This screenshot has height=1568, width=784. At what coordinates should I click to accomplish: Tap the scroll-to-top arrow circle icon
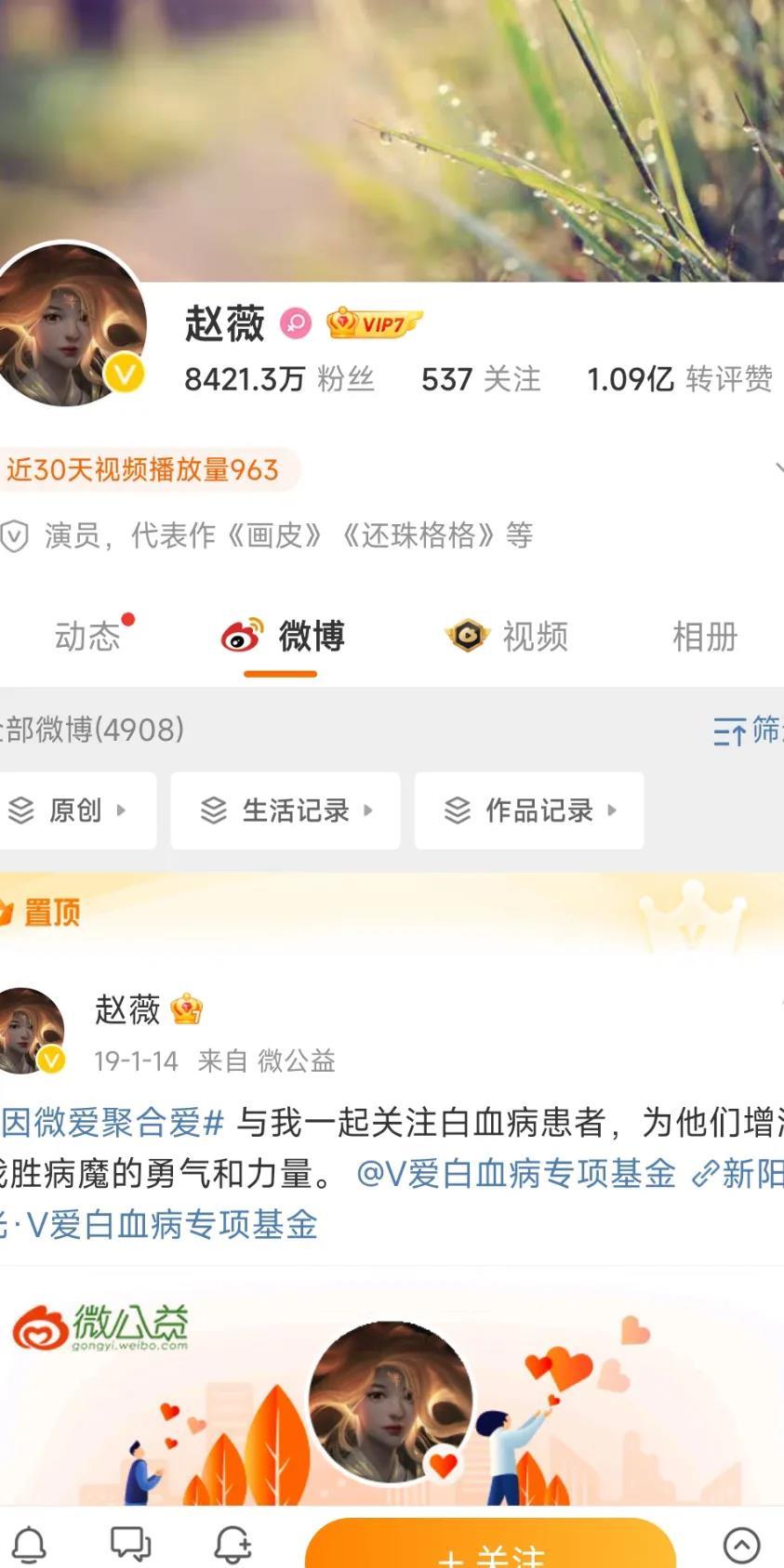click(x=741, y=1545)
